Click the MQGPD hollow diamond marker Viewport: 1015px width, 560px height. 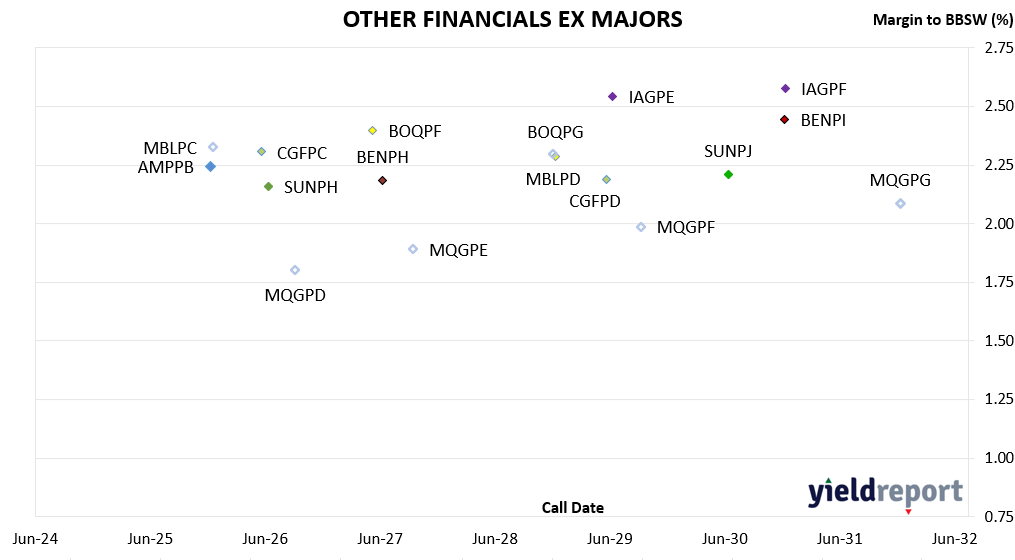coord(295,270)
